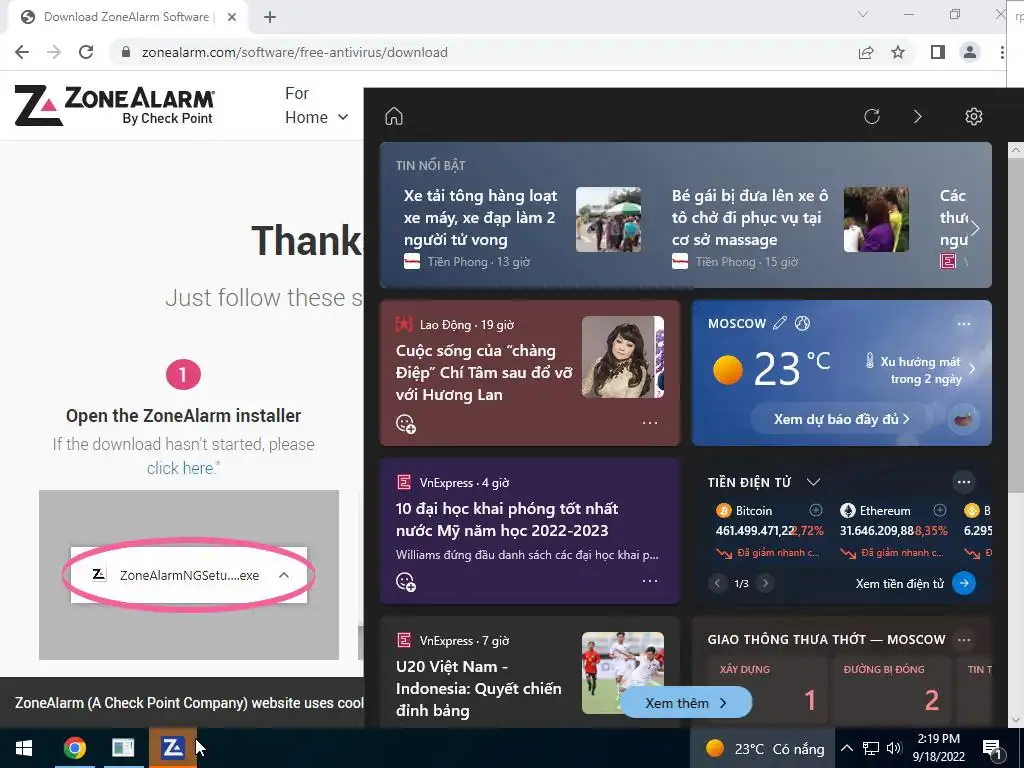
Task: Open the notification center icon
Action: tap(992, 748)
